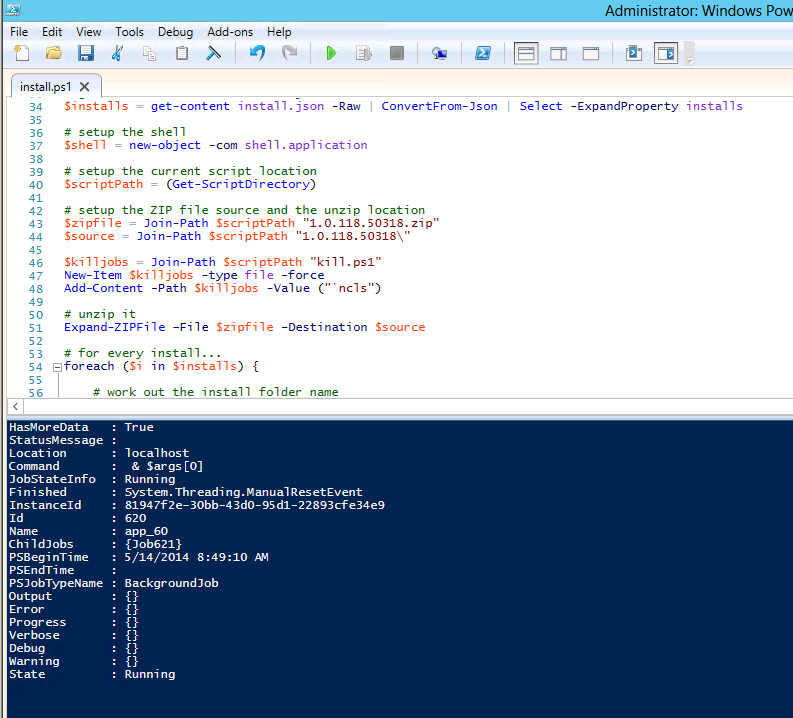
Task: Click InstanceId GUID value in console
Action: point(255,505)
